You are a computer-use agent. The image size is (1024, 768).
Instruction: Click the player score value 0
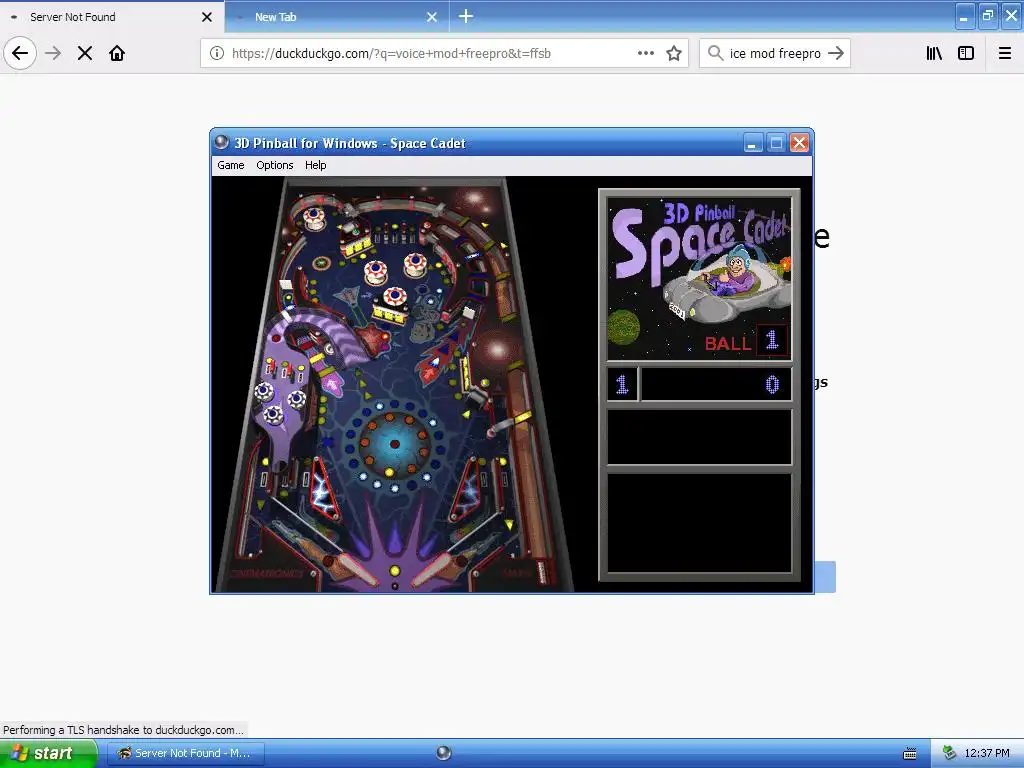point(772,384)
